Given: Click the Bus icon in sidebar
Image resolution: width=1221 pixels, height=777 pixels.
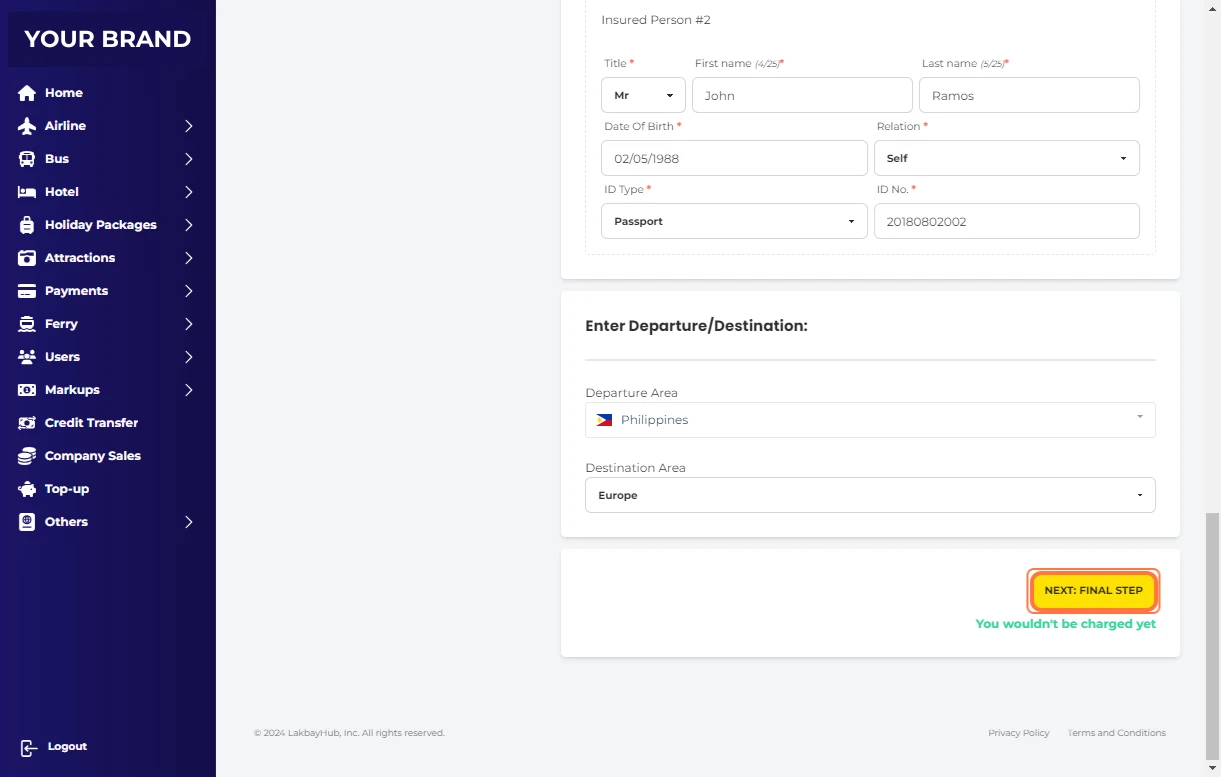Looking at the screenshot, I should 27,159.
